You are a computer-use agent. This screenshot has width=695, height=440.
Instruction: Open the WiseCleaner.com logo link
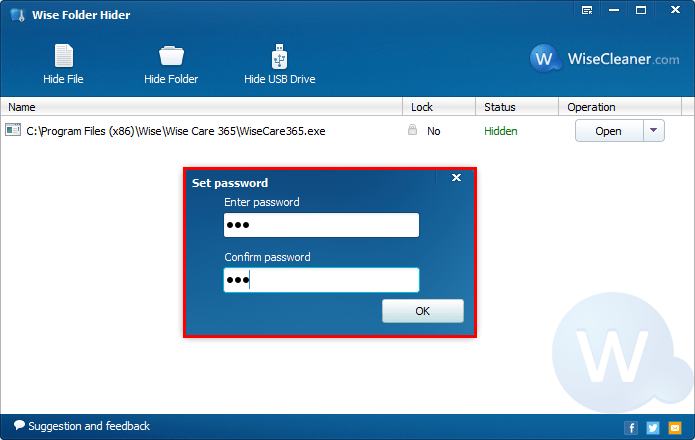coord(605,58)
